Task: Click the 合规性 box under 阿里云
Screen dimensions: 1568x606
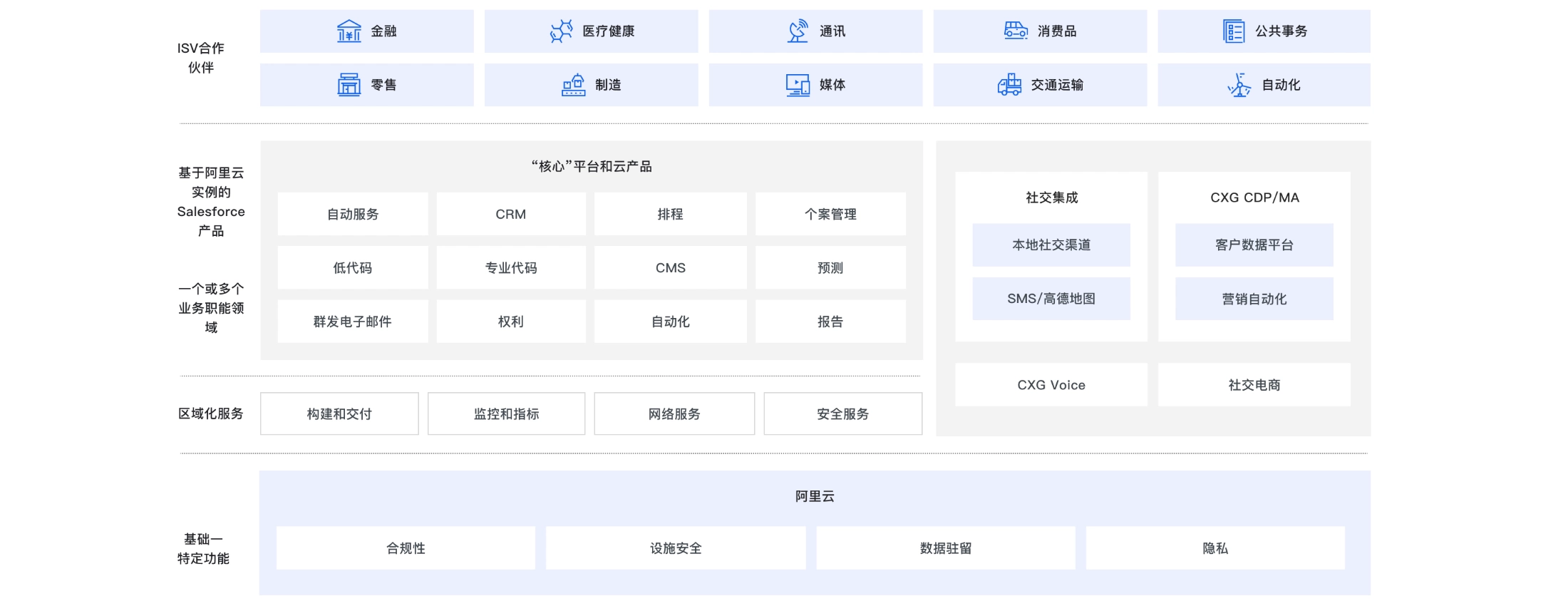Action: (x=406, y=548)
